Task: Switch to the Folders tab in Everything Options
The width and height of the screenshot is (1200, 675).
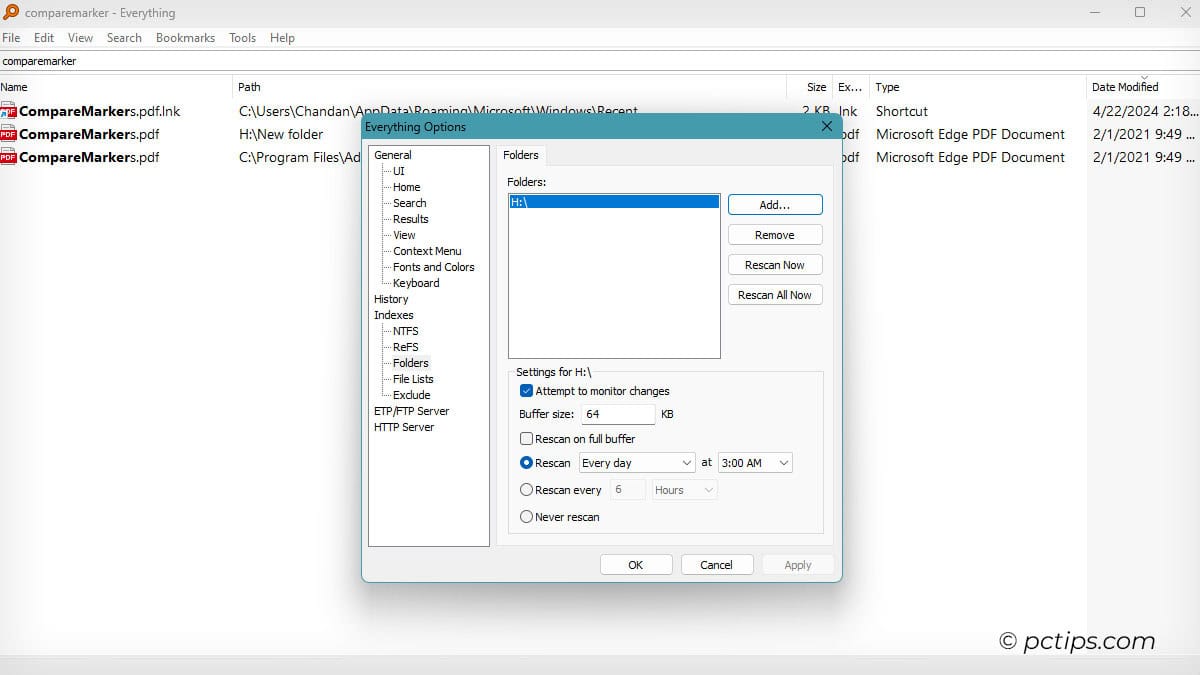Action: pos(521,155)
